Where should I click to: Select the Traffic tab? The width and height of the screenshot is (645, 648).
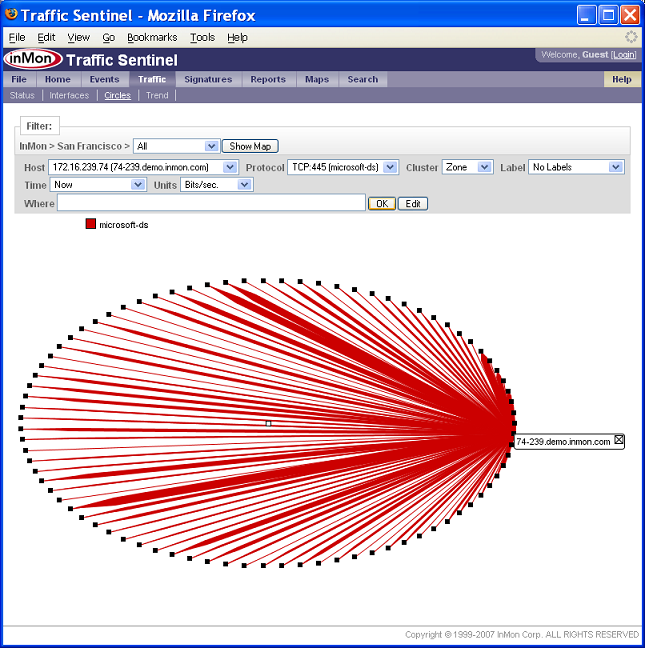click(152, 79)
